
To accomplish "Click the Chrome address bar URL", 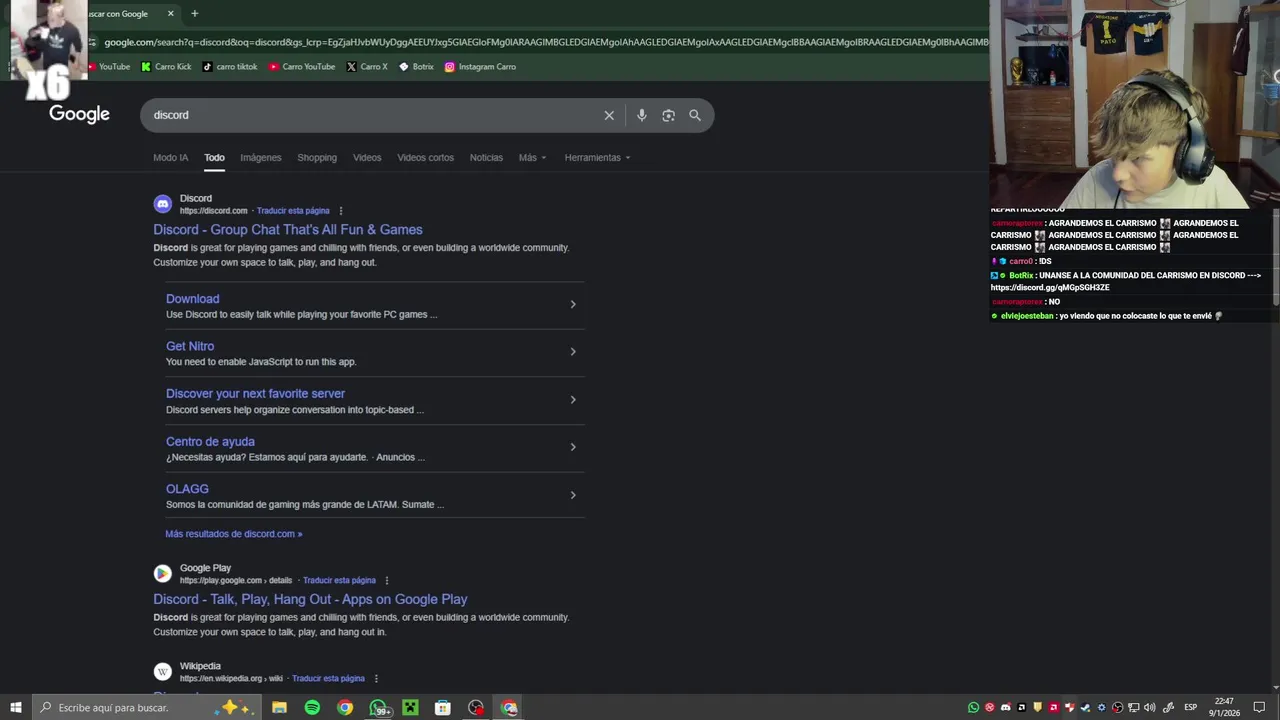I will tap(545, 42).
